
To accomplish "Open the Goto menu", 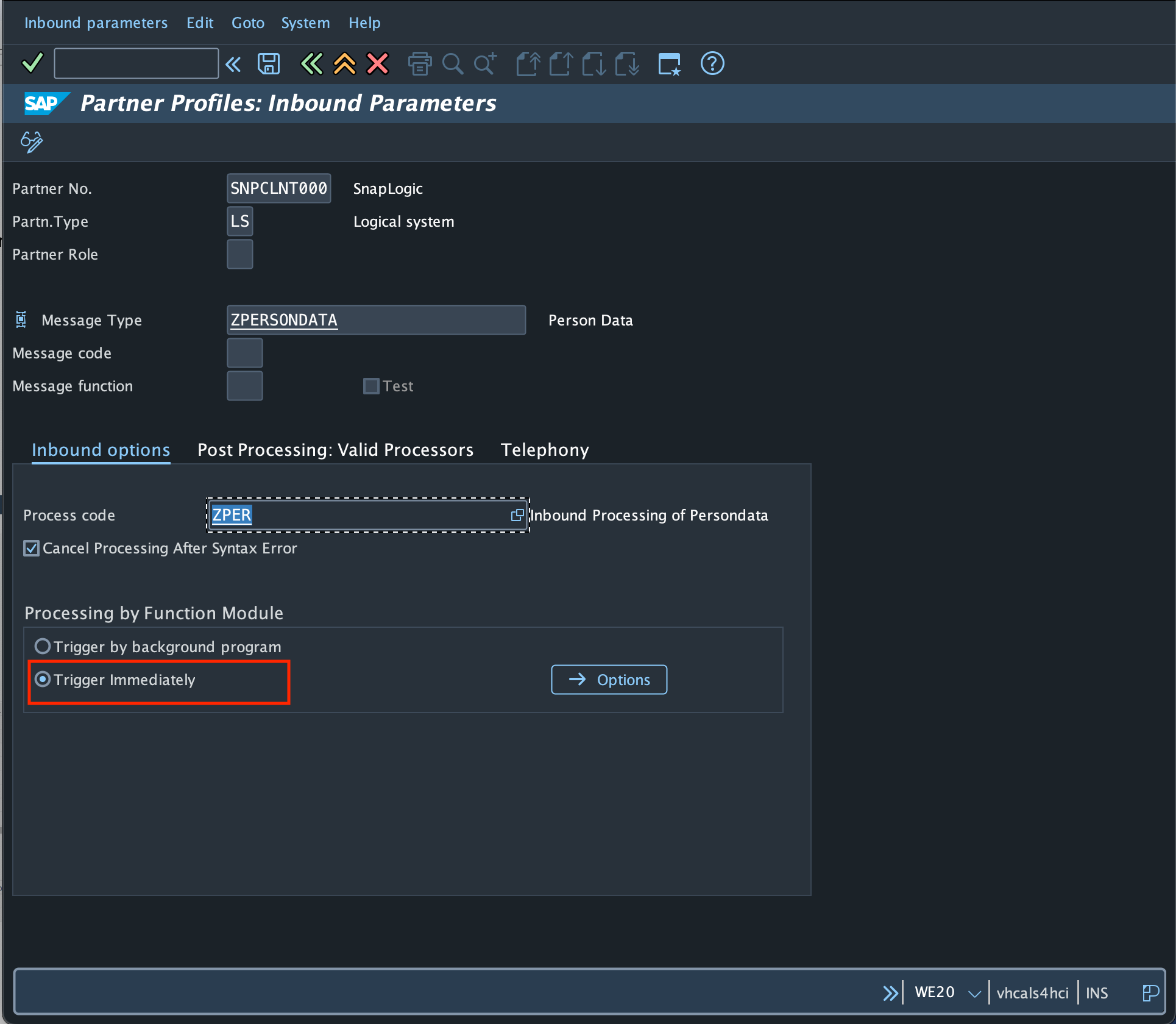I will click(x=247, y=23).
